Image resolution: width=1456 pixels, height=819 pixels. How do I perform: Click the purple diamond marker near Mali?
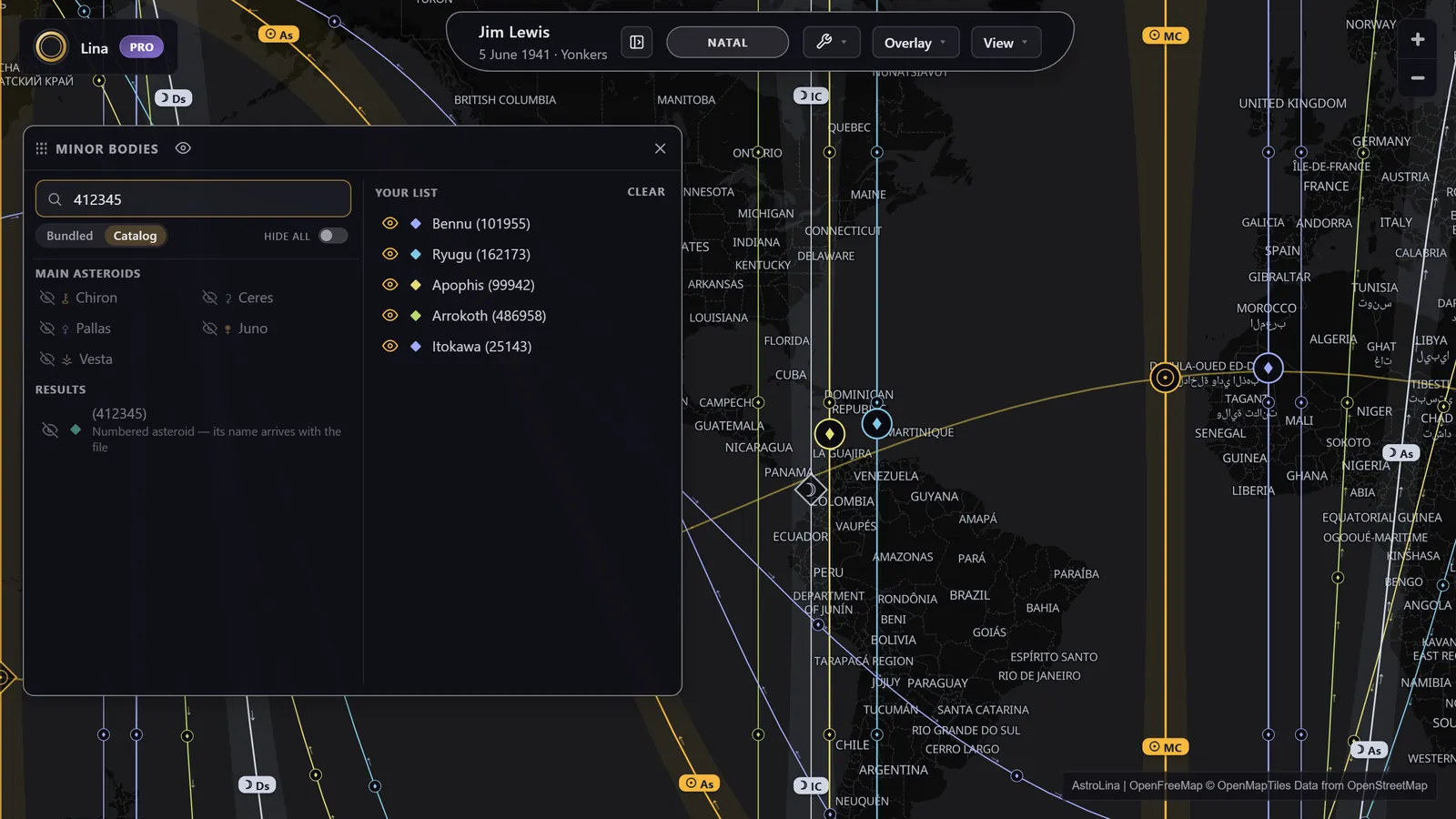(x=1268, y=368)
